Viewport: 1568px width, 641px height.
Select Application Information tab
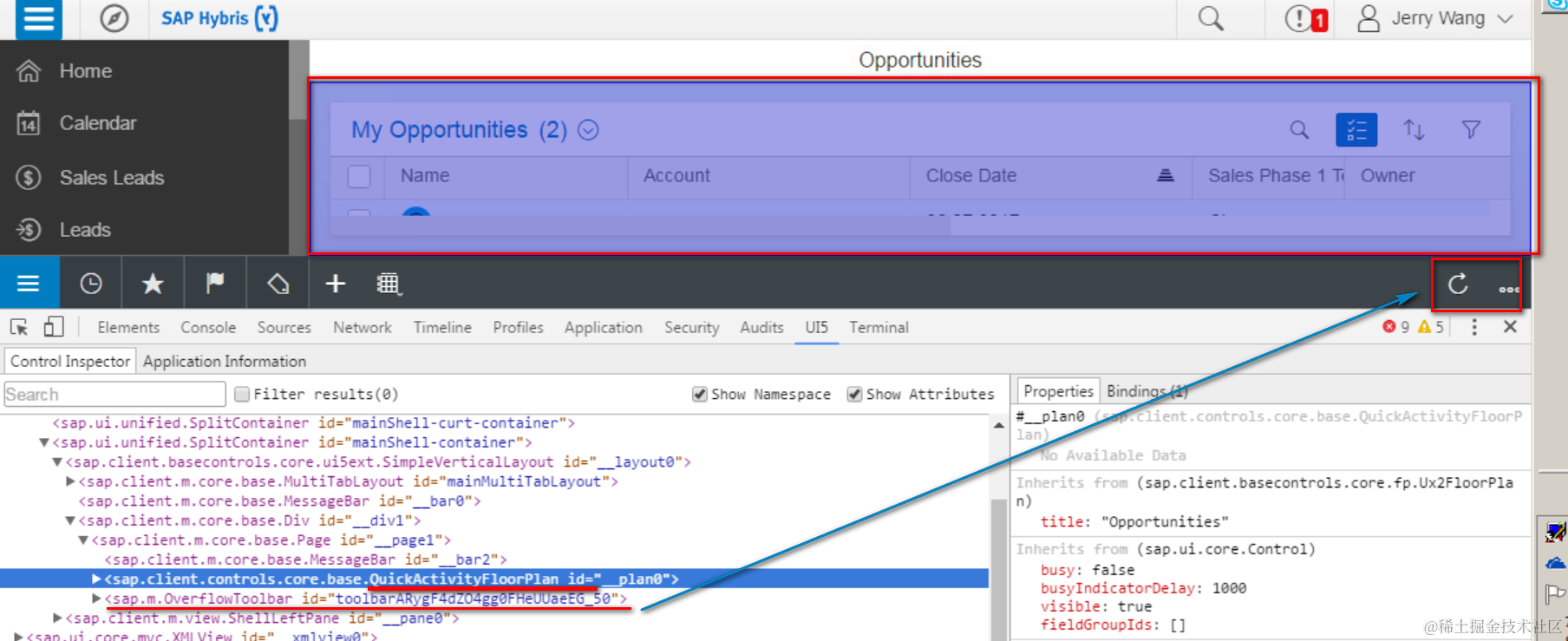point(225,361)
